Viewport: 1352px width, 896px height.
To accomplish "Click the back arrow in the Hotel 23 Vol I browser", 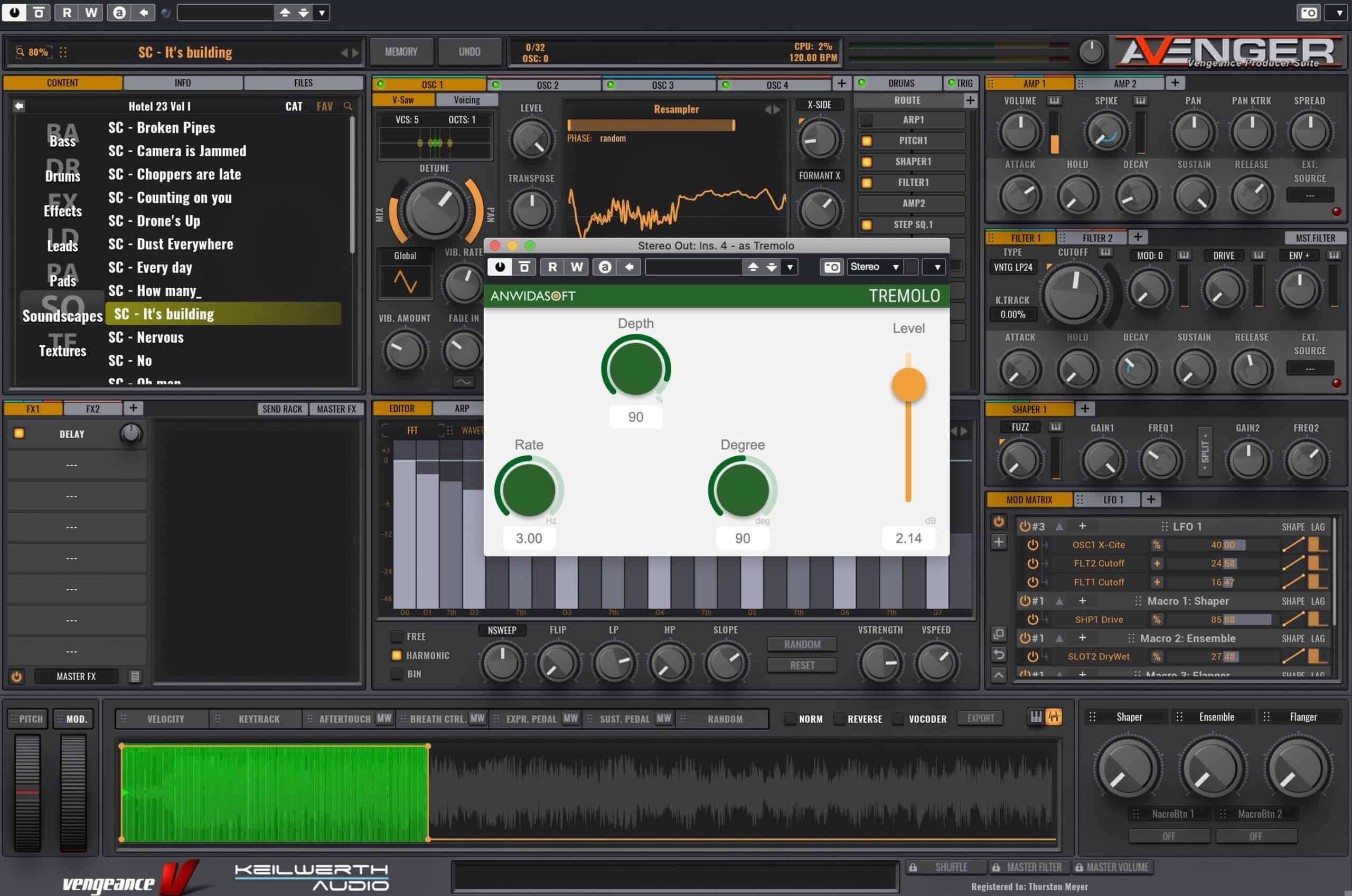I will coord(19,106).
